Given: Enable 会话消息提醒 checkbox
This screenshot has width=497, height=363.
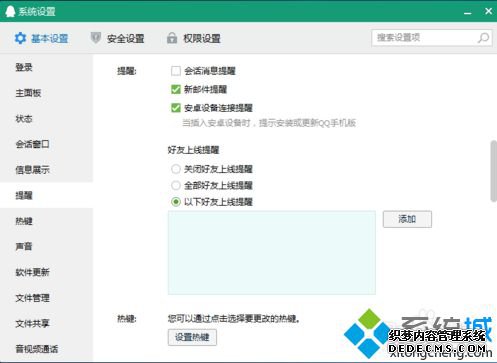Looking at the screenshot, I should coord(176,71).
